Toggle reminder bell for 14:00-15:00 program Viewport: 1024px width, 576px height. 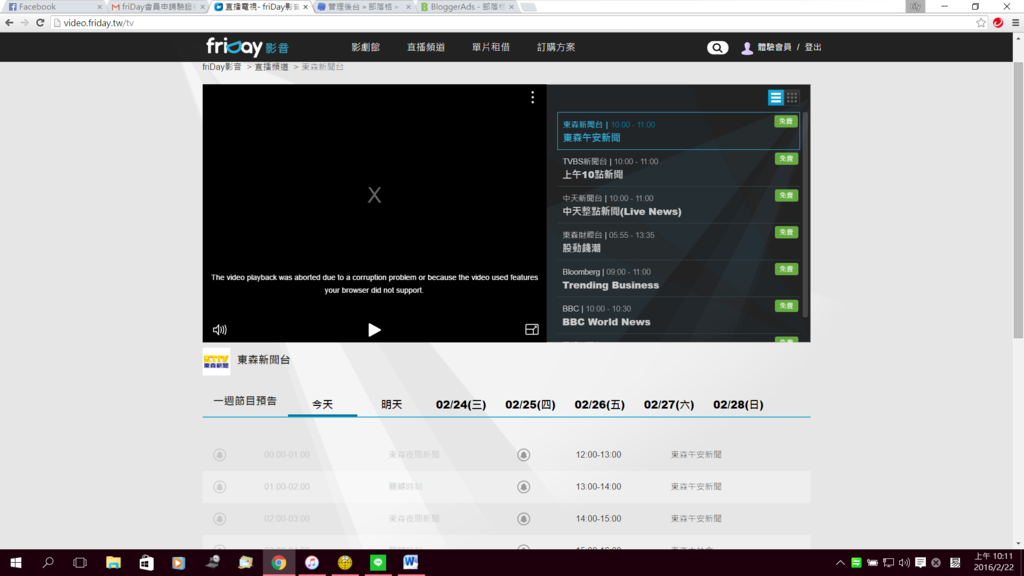(x=524, y=519)
